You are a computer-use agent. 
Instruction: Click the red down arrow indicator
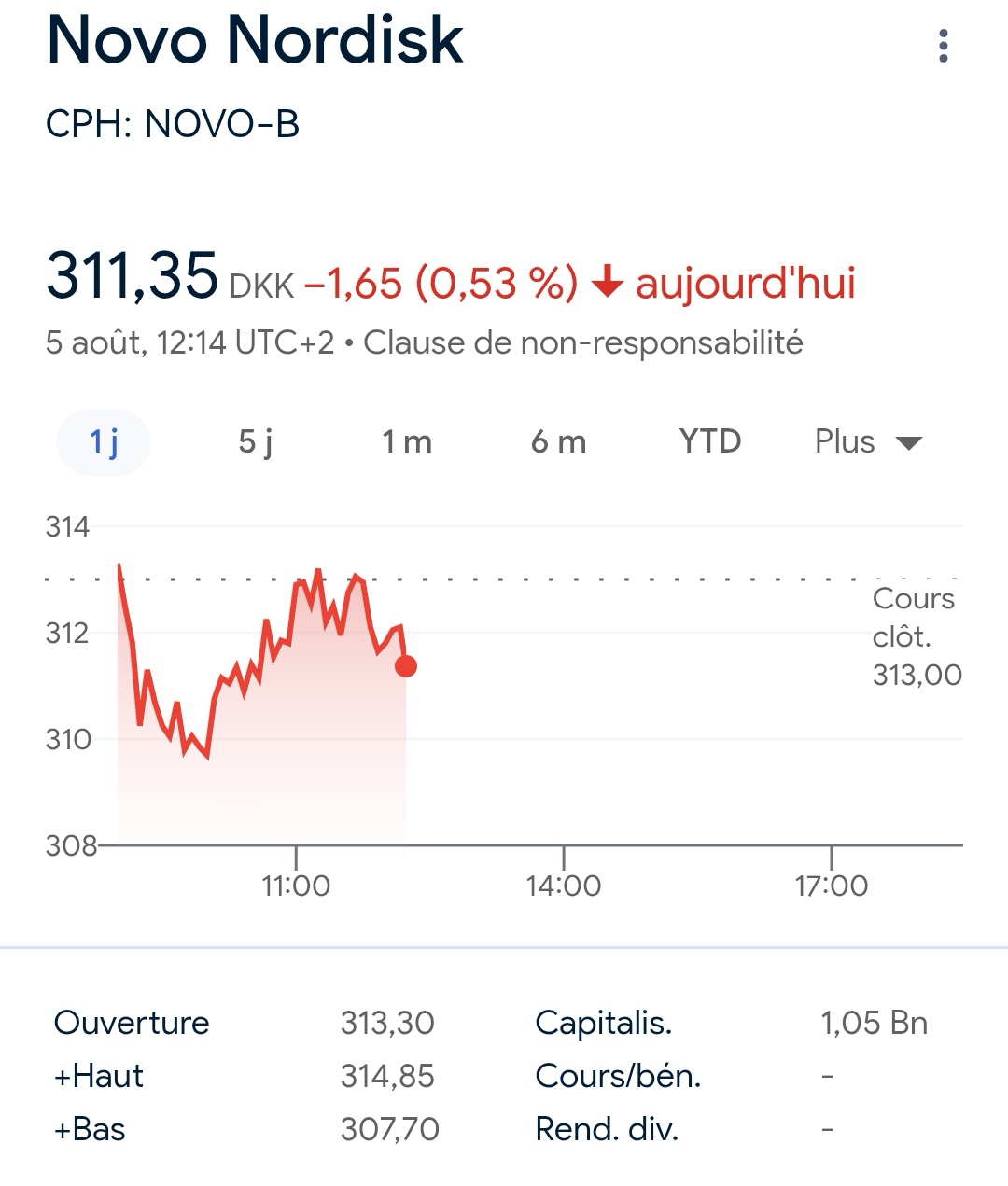click(608, 282)
